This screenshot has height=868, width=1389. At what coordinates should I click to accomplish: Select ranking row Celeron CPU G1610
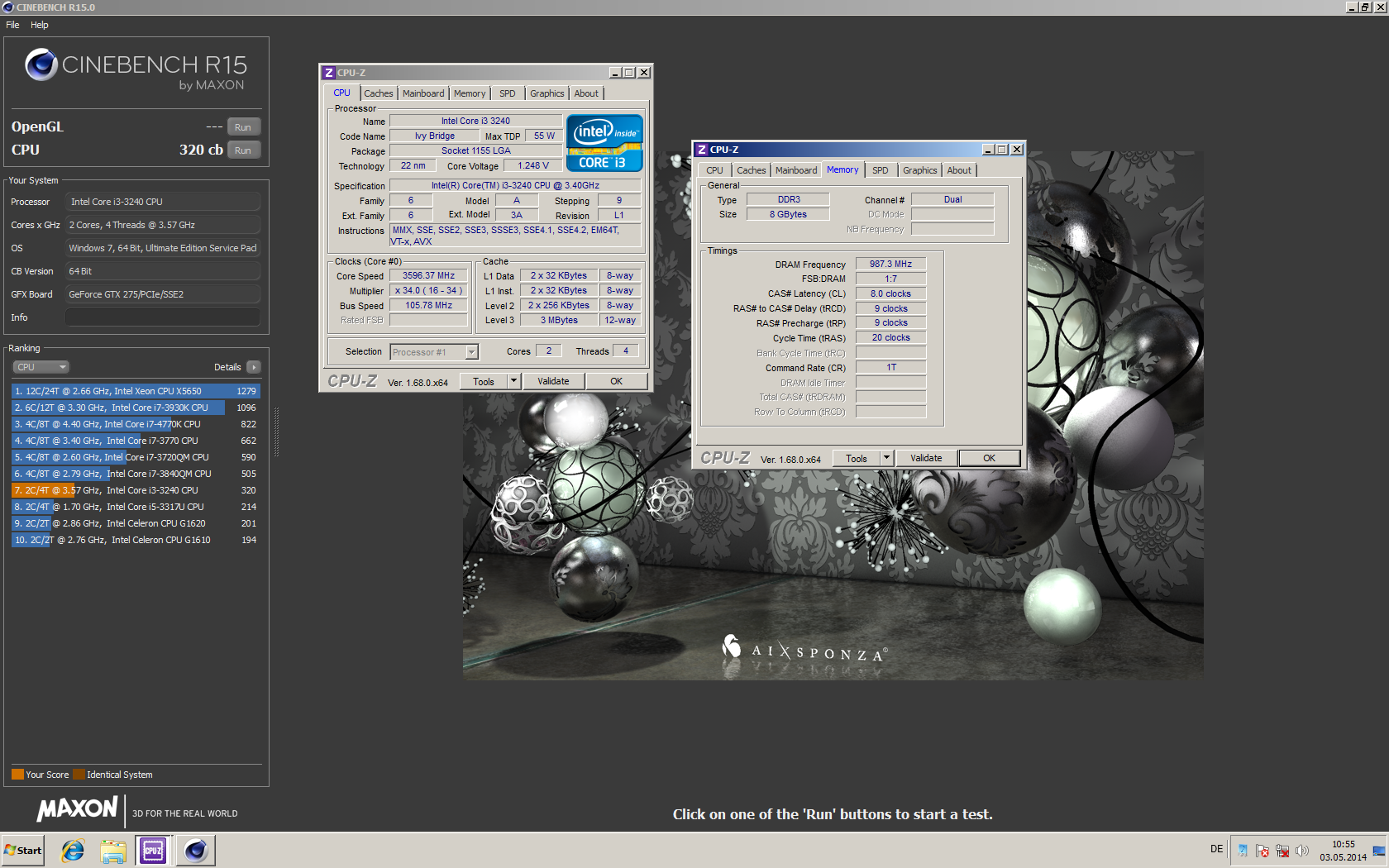pyautogui.click(x=136, y=540)
